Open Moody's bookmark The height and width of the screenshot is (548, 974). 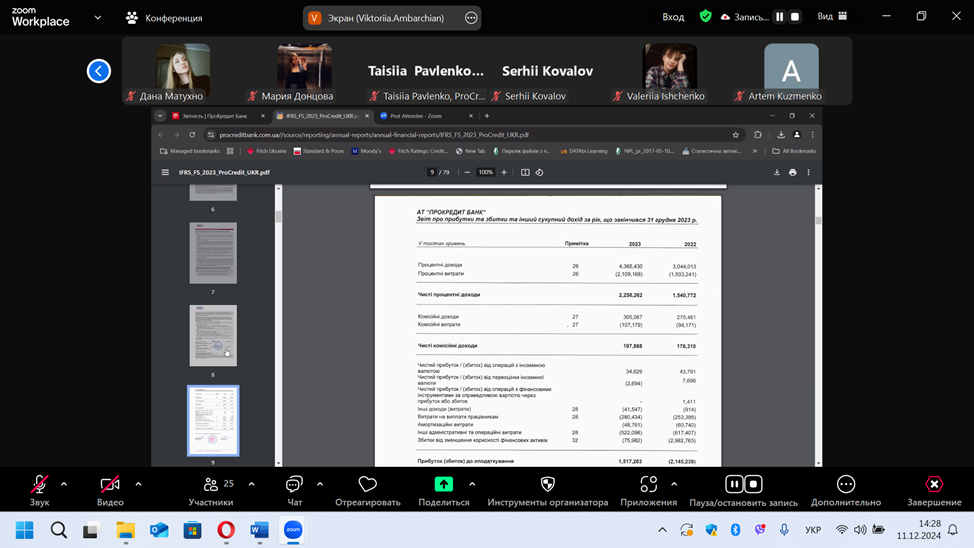coord(366,151)
